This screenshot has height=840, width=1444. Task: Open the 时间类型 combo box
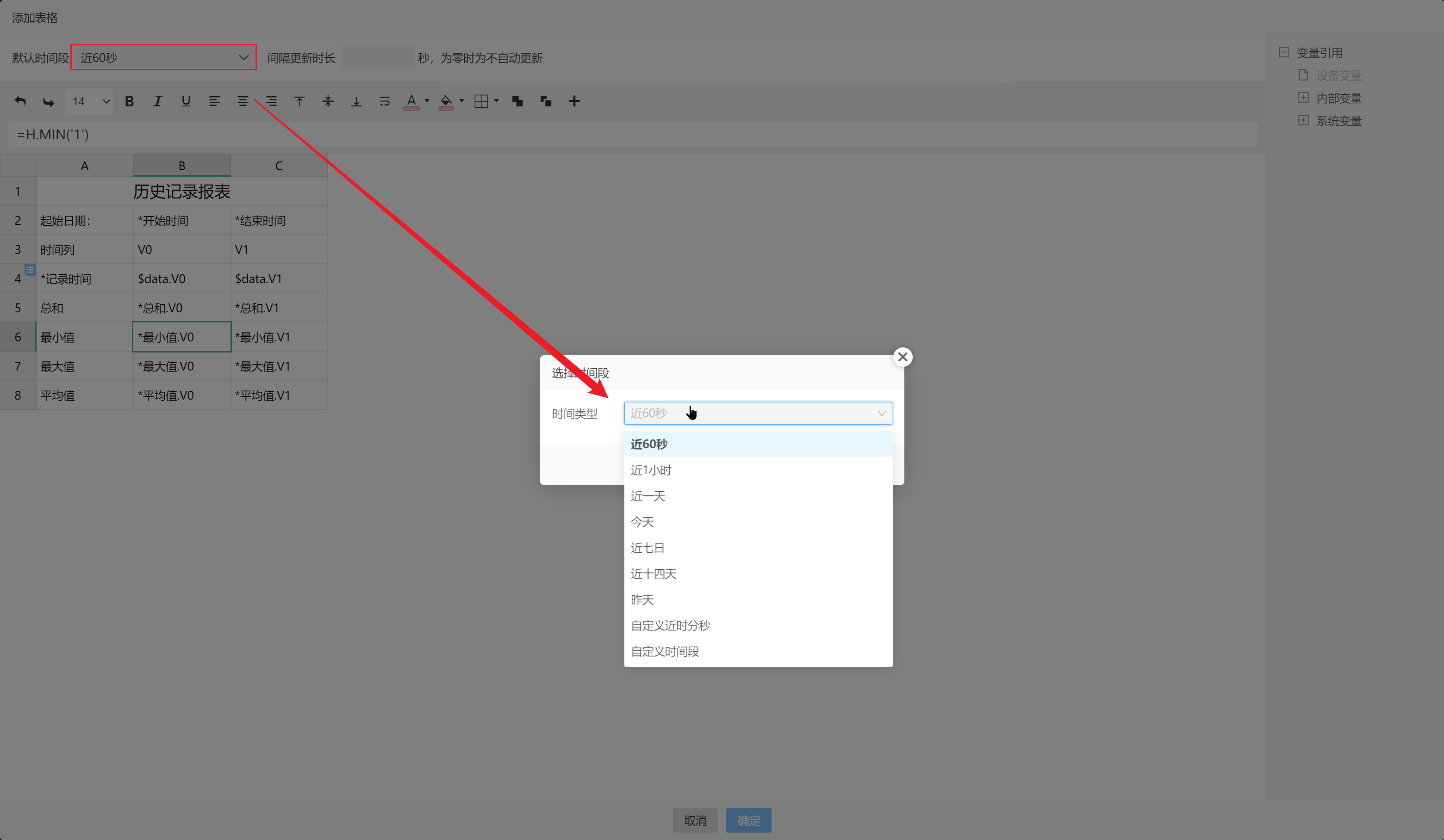(758, 413)
